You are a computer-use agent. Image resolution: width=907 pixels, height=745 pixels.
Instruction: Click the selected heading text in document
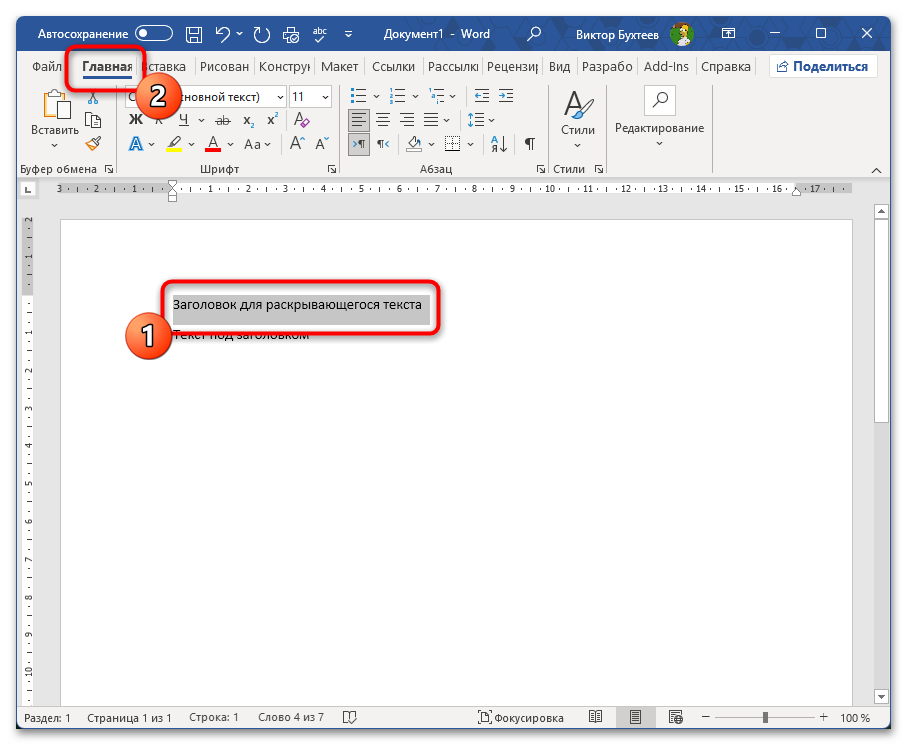tap(297, 305)
